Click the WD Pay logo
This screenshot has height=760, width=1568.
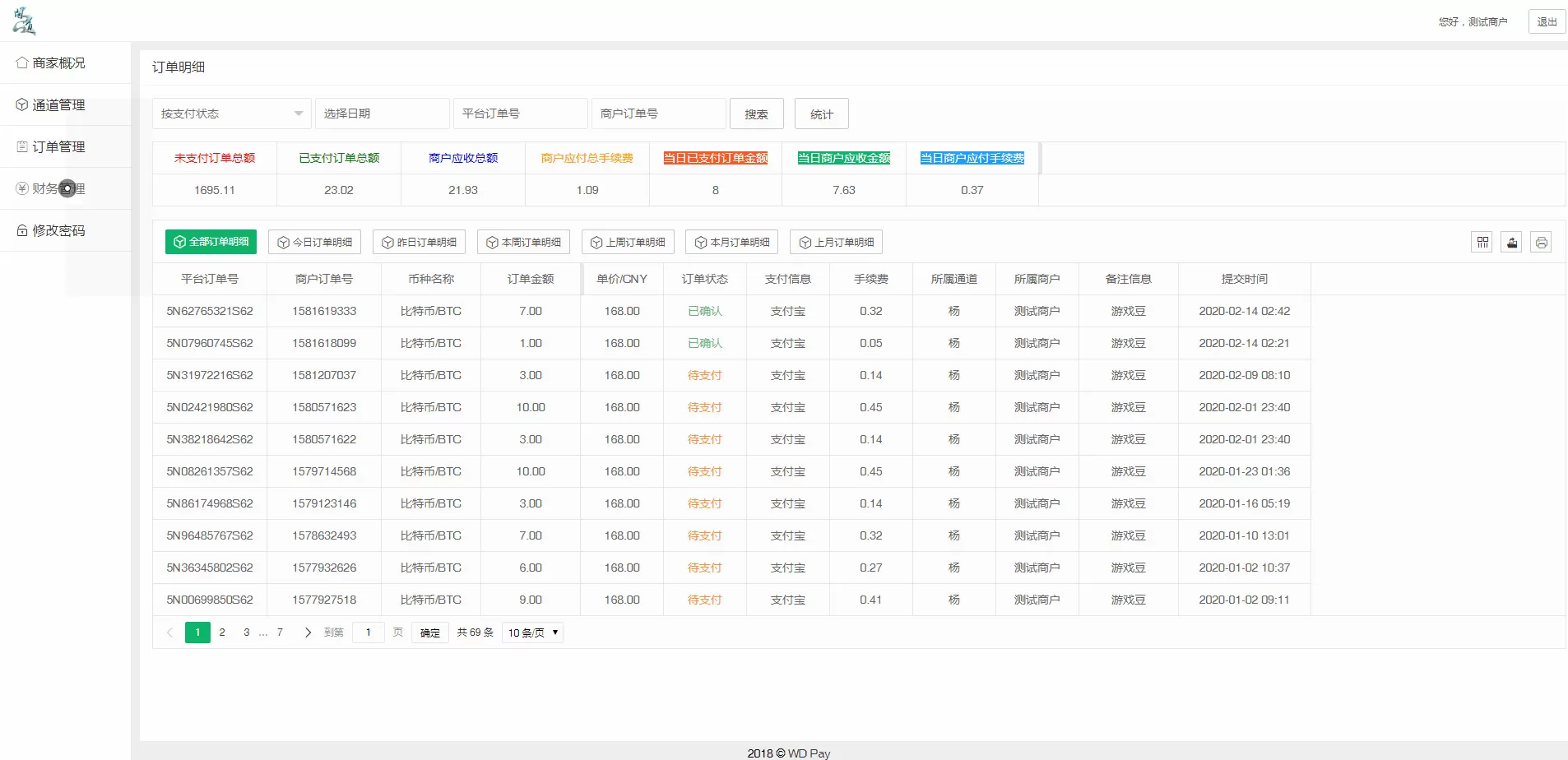pyautogui.click(x=24, y=21)
